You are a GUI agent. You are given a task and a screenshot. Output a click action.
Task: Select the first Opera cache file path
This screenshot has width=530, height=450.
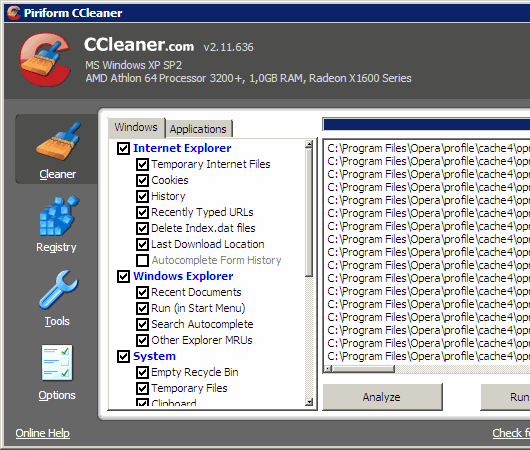coord(428,148)
